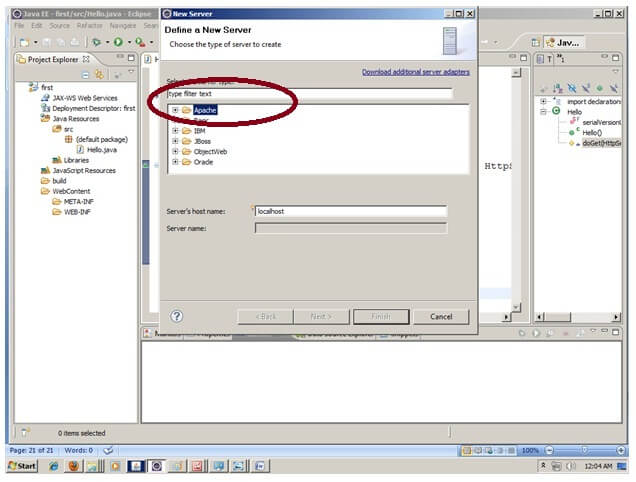The height and width of the screenshot is (482, 636).
Task: Click the Hide Static members icon in Outline toolbar
Action: 586,88
